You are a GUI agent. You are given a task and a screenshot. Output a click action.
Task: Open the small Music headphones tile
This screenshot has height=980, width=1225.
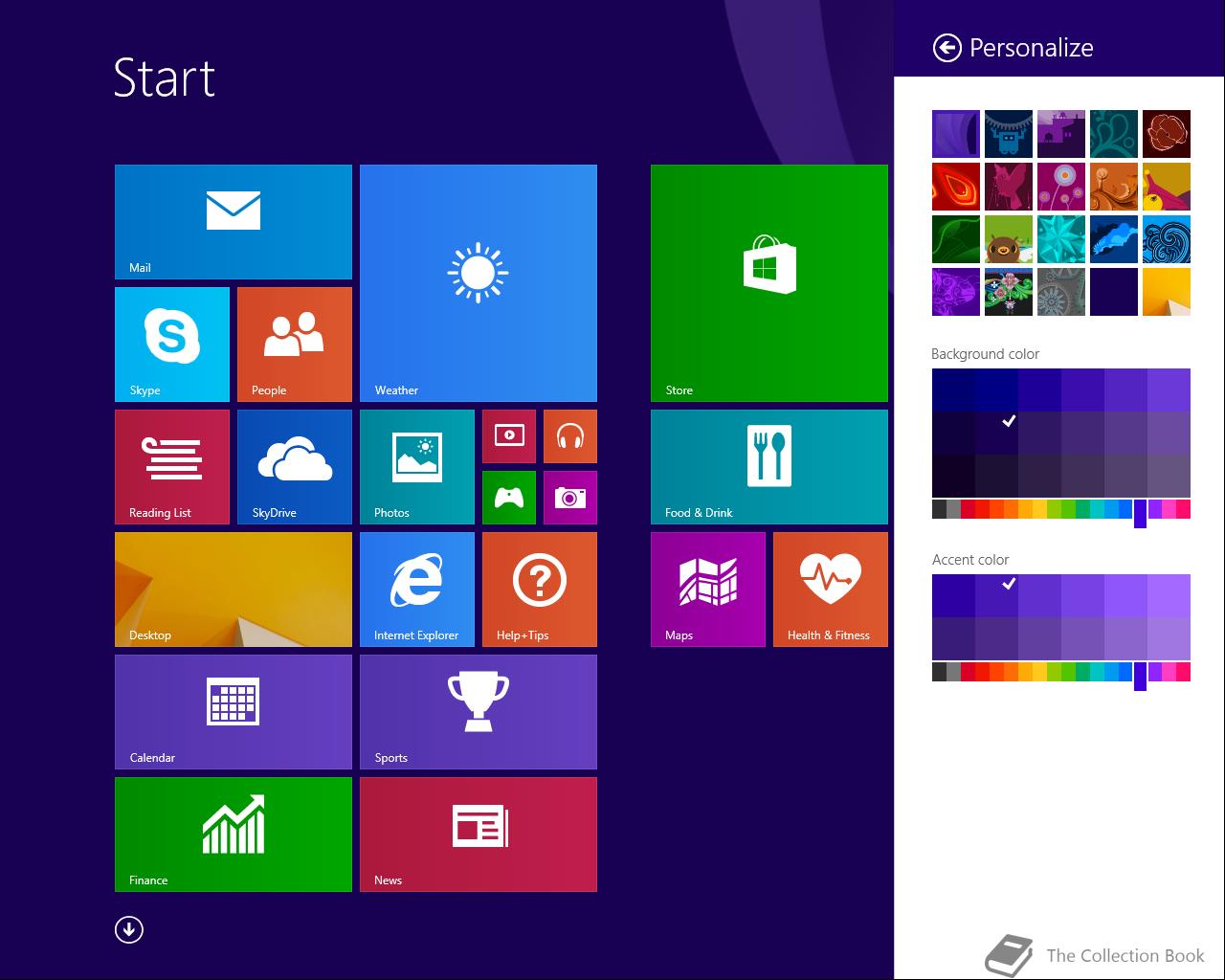[x=570, y=436]
